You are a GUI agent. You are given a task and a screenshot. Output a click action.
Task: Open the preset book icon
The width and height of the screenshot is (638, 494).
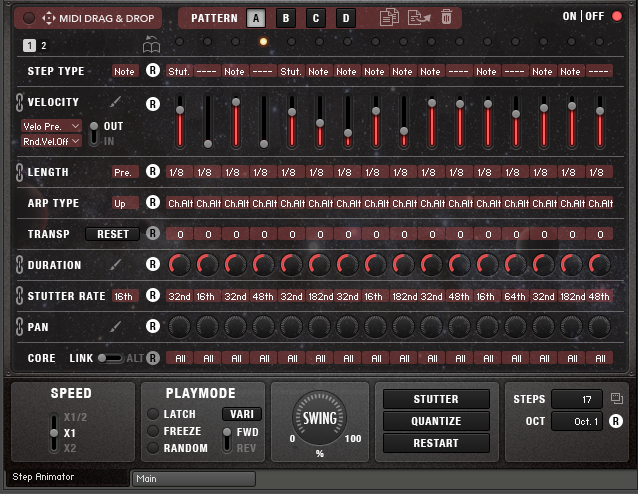[151, 45]
